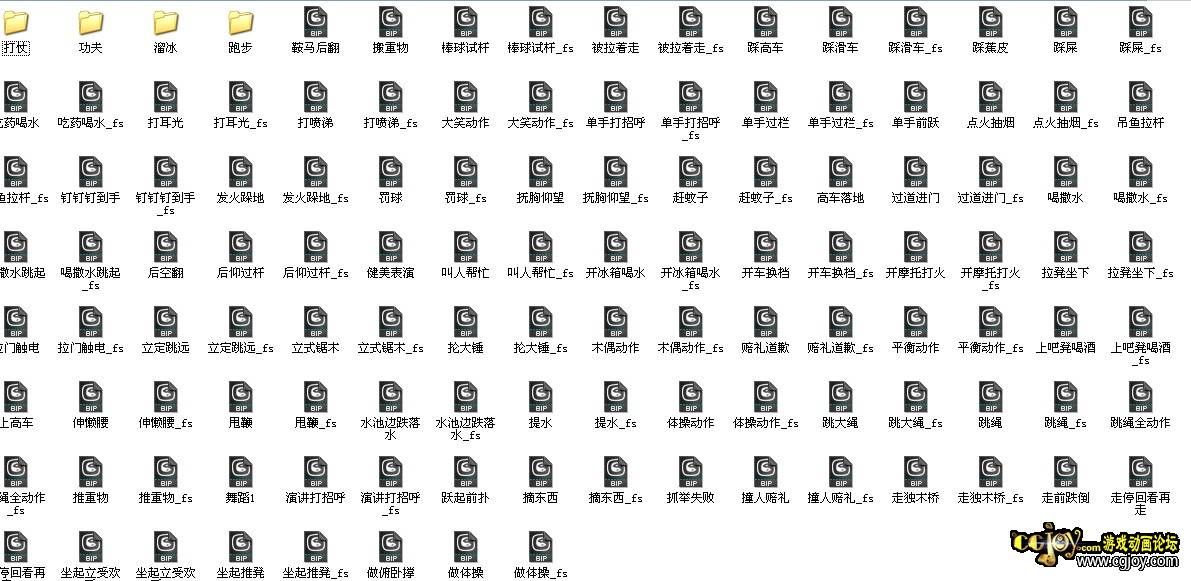1191x581 pixels.
Task: Click the 钉钉钉到手 BIP file icon
Action: point(90,172)
